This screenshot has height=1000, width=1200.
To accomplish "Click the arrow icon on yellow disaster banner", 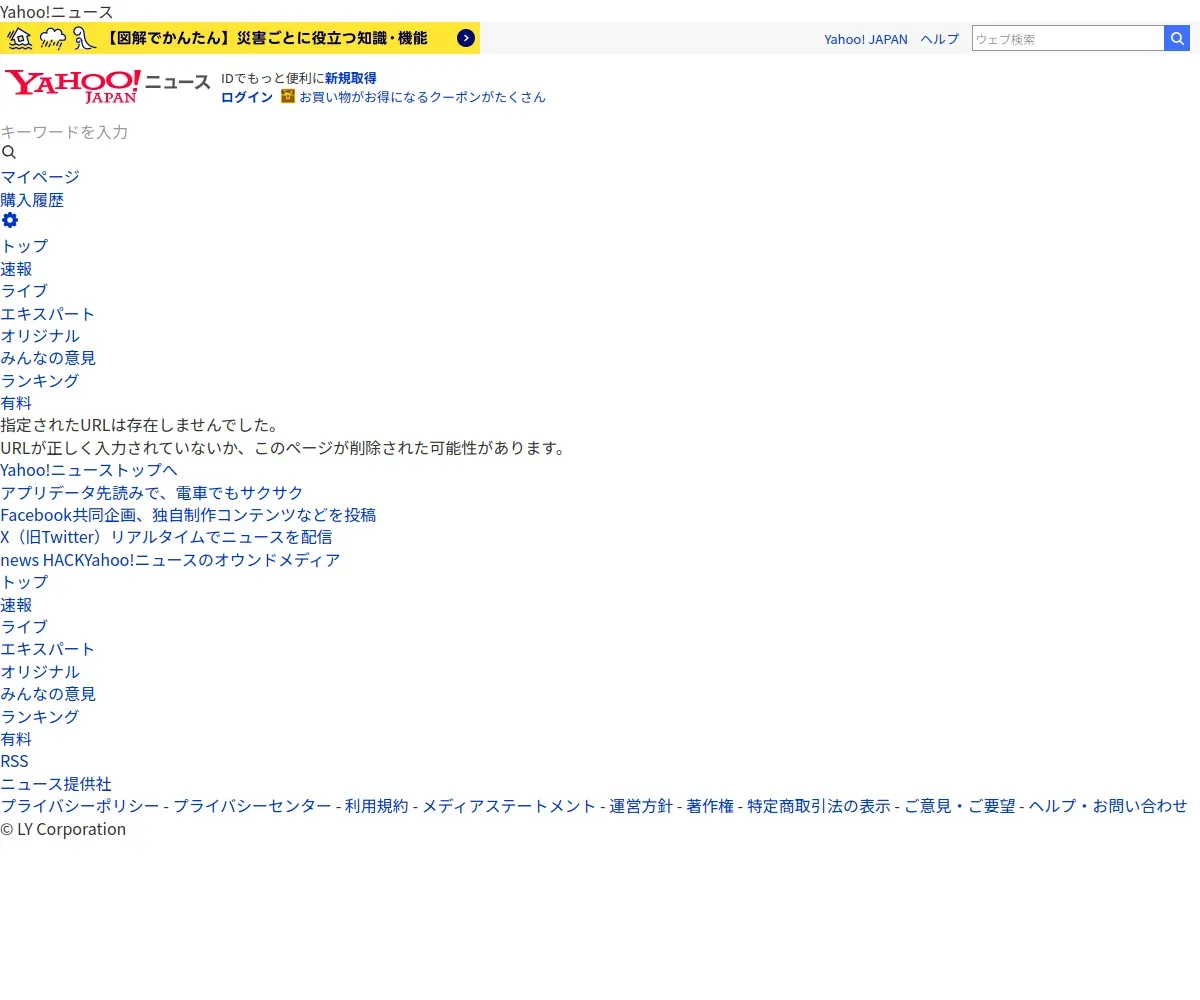I will [x=465, y=38].
